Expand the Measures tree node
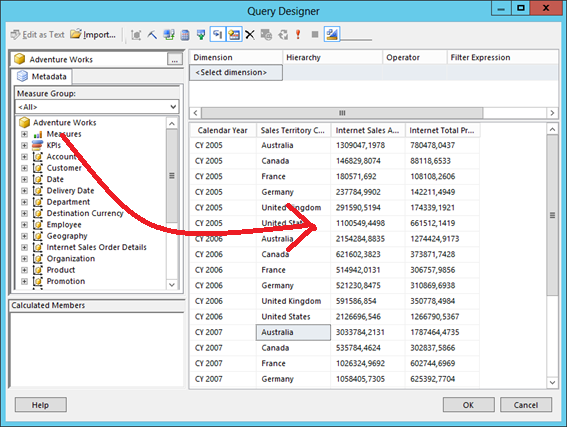Image resolution: width=567 pixels, height=427 pixels. pyautogui.click(x=24, y=134)
